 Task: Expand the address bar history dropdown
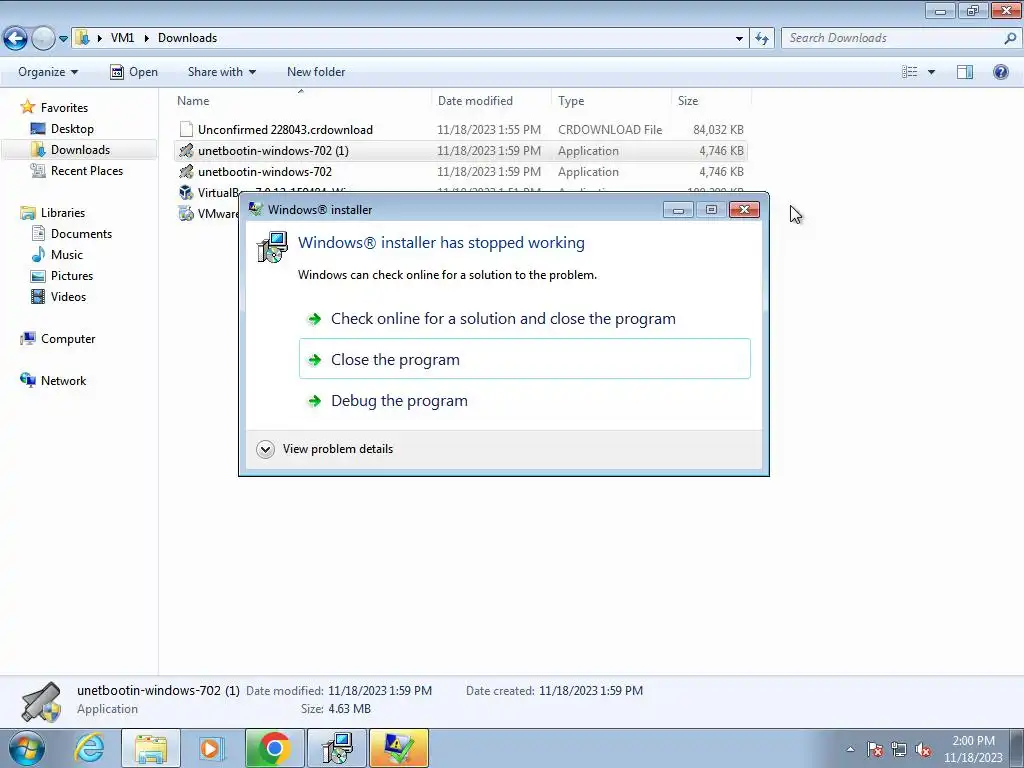739,39
